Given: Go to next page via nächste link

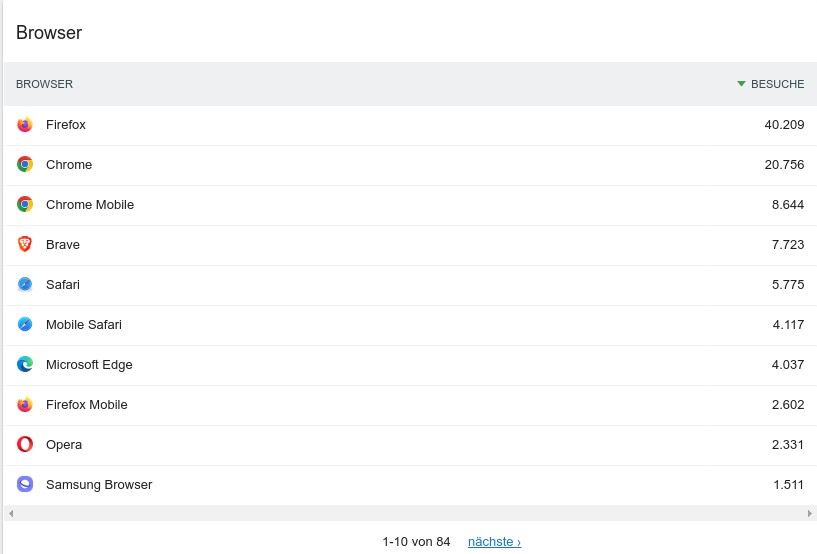Looking at the screenshot, I should pos(494,541).
